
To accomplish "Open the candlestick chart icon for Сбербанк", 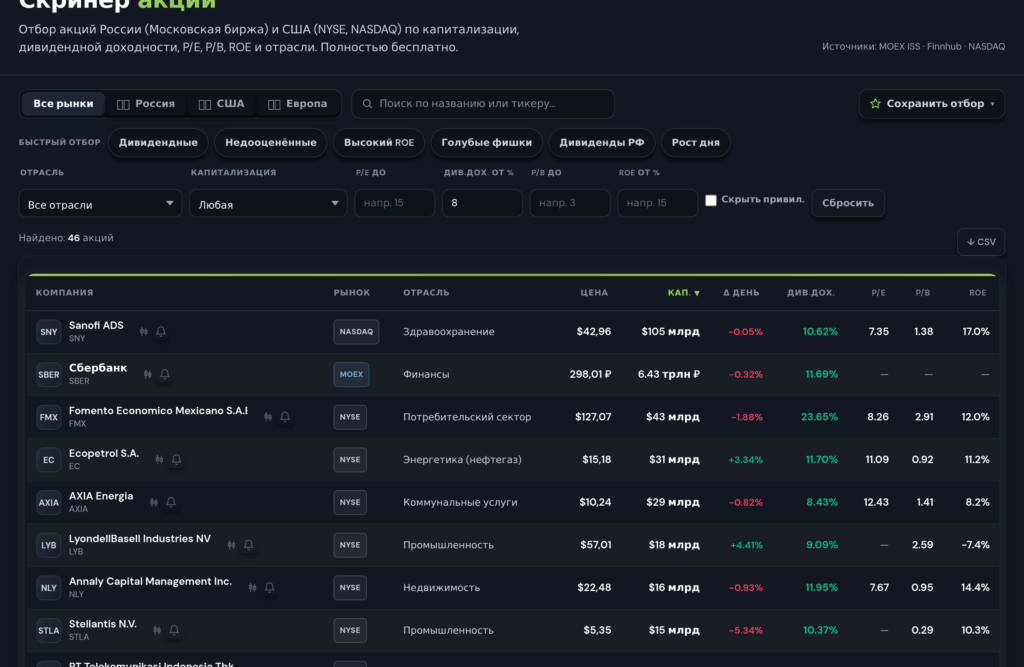I will (x=148, y=374).
